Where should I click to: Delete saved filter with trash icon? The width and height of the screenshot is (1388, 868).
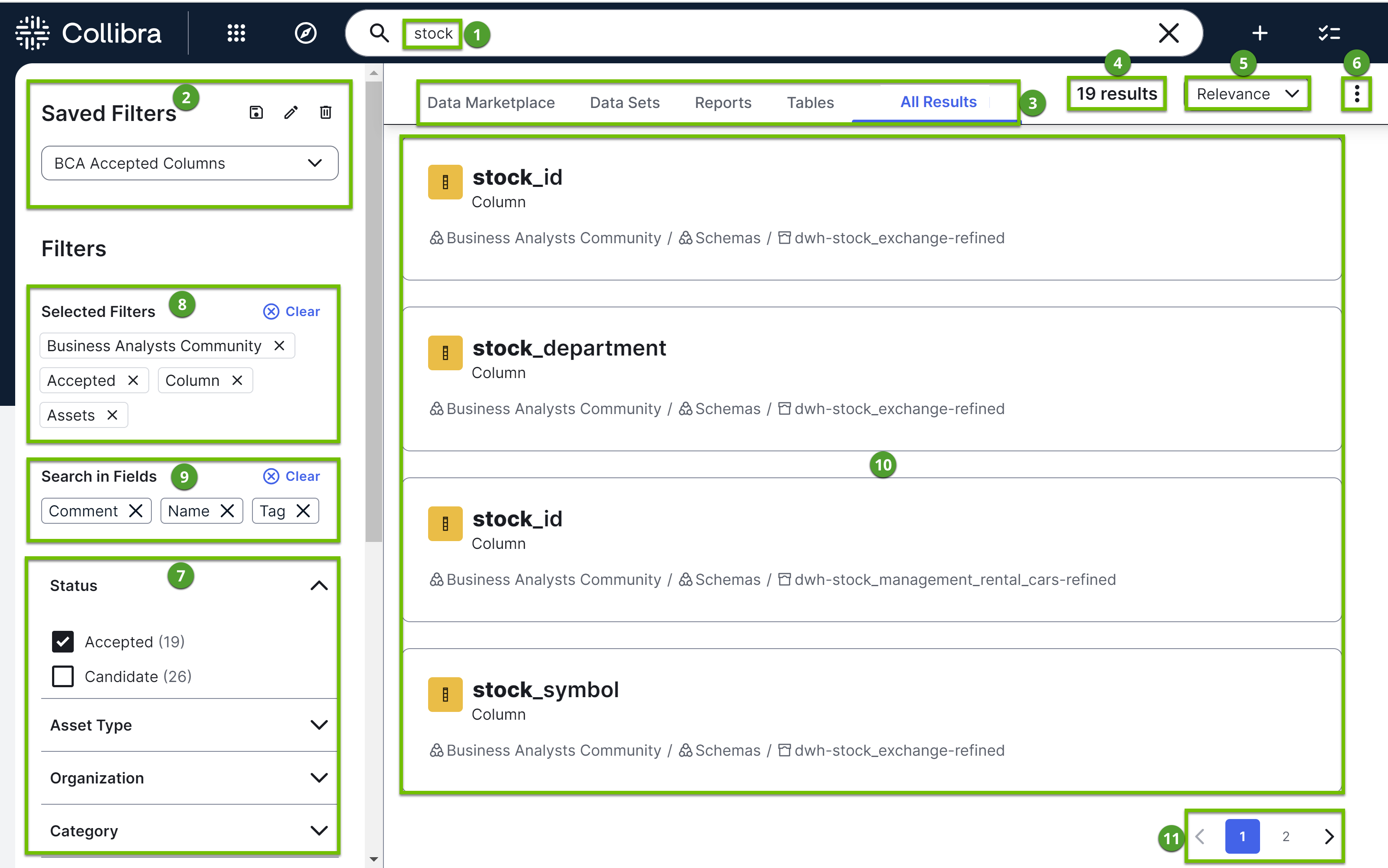[326, 113]
